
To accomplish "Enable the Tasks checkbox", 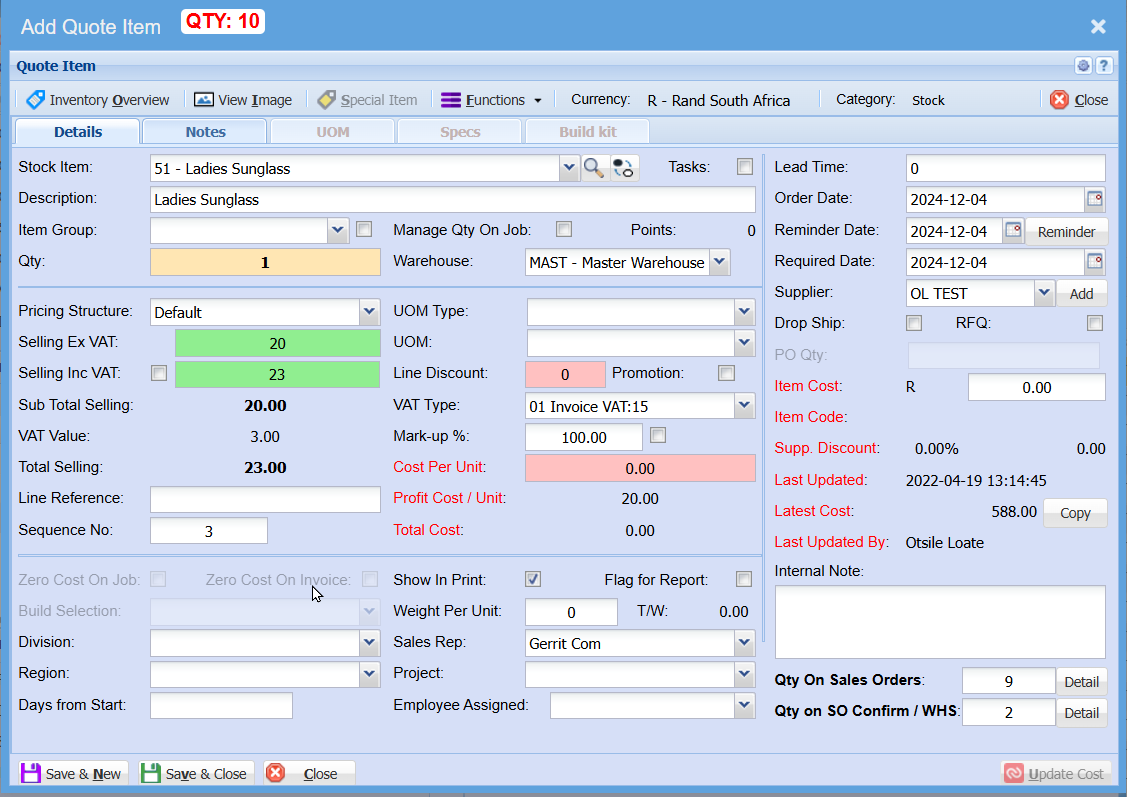I will [x=744, y=167].
